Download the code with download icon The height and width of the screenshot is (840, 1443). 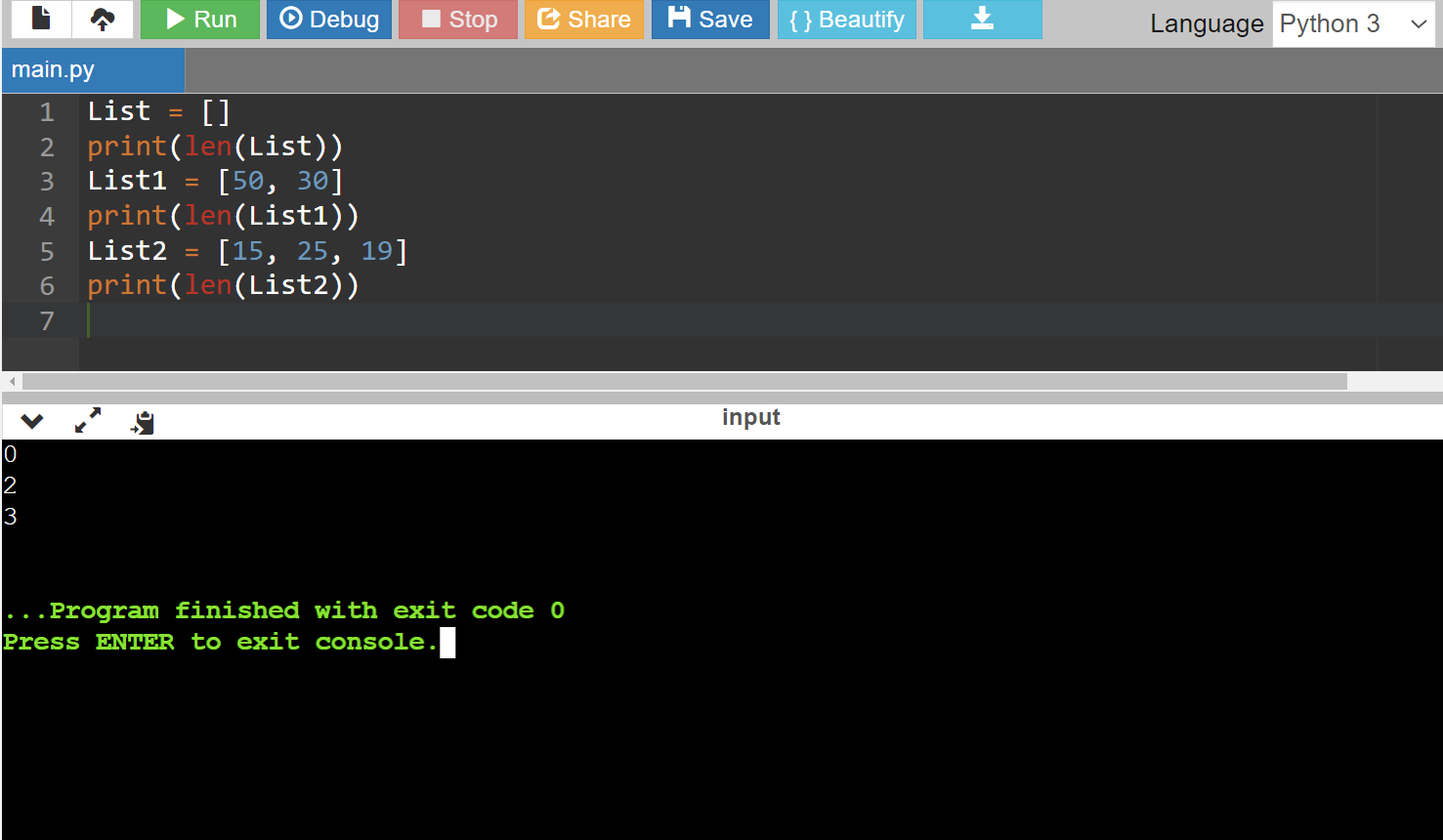982,20
